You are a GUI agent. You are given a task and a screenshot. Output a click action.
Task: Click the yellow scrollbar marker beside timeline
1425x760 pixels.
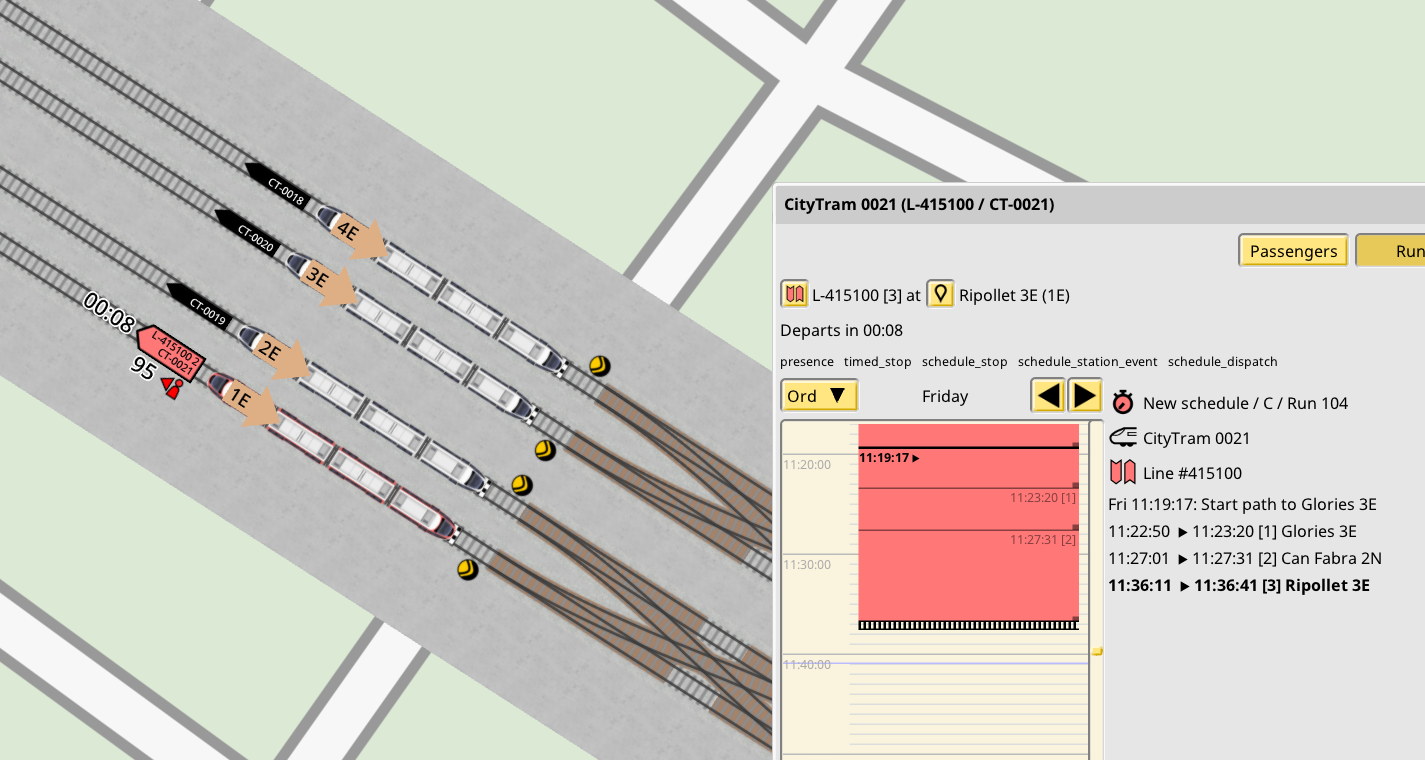click(x=1097, y=651)
